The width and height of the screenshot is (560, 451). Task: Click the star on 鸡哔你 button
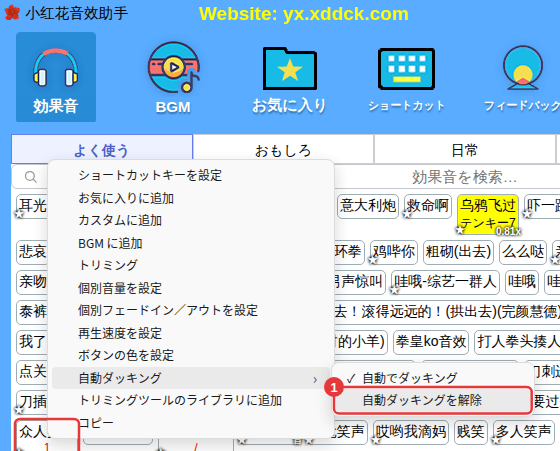pyautogui.click(x=374, y=261)
